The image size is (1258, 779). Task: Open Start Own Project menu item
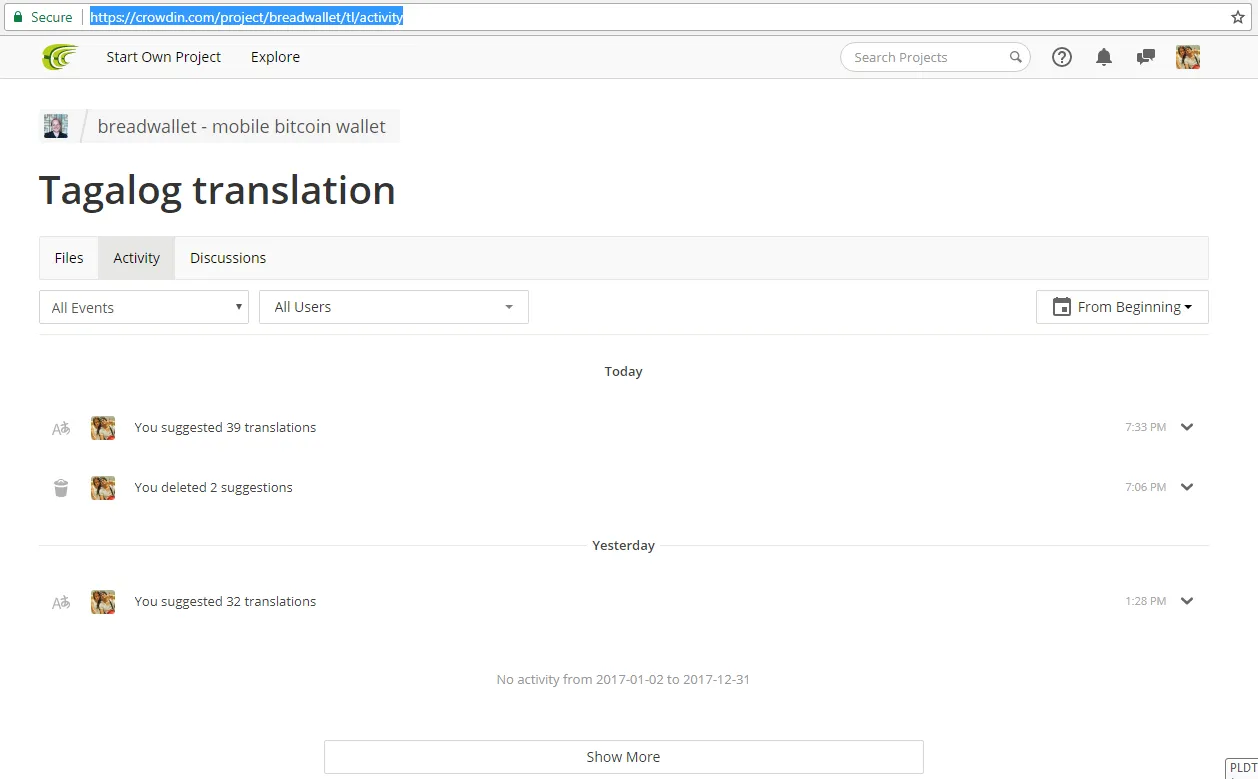pyautogui.click(x=164, y=57)
